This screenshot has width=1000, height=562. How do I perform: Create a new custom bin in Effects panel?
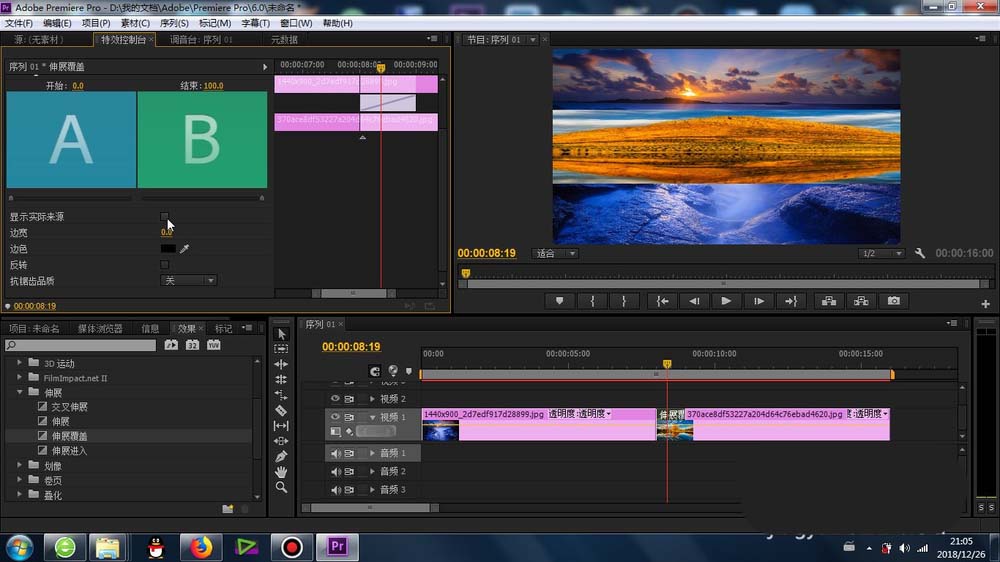coord(228,509)
